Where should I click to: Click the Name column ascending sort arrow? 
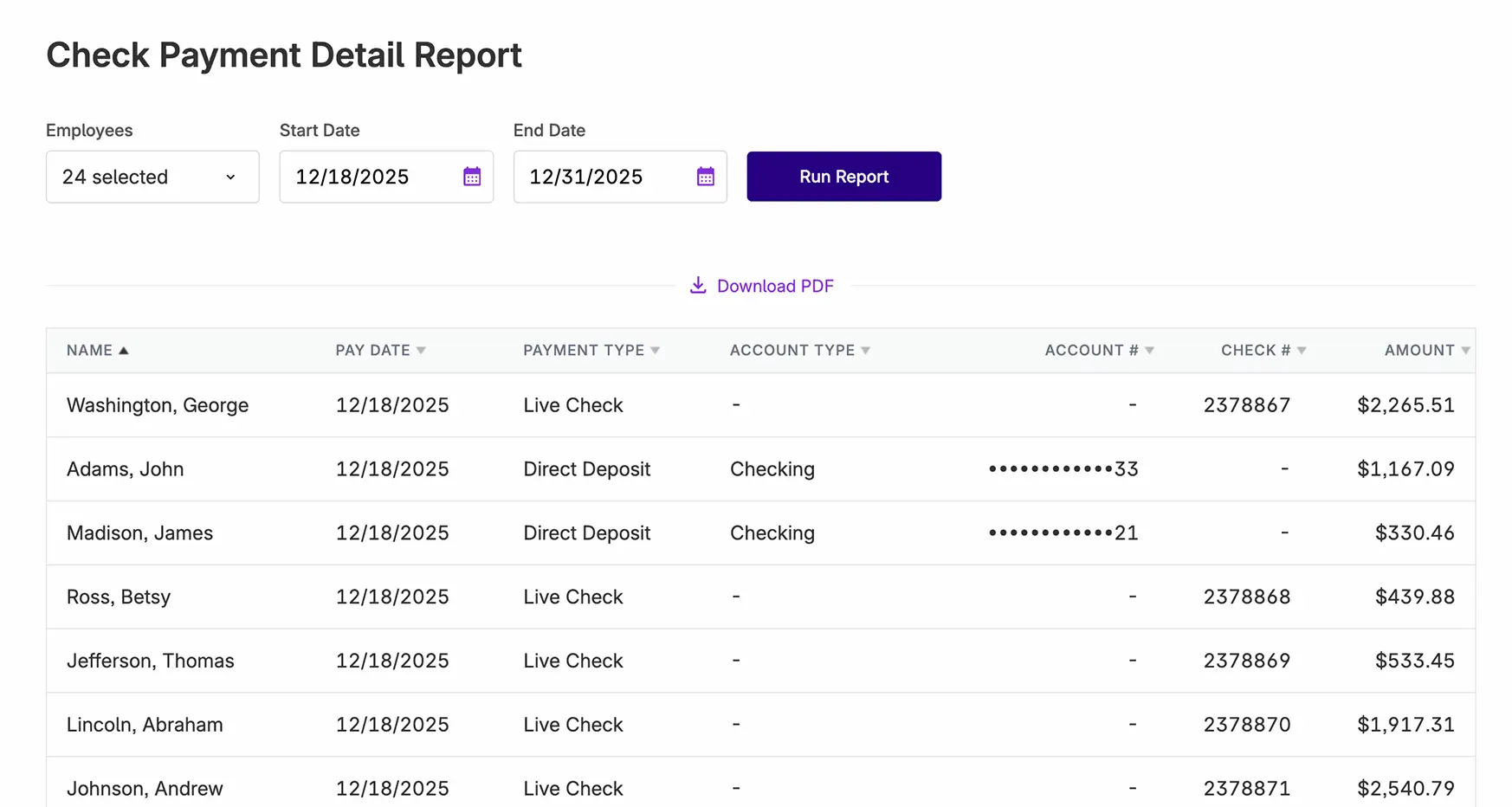pos(124,351)
